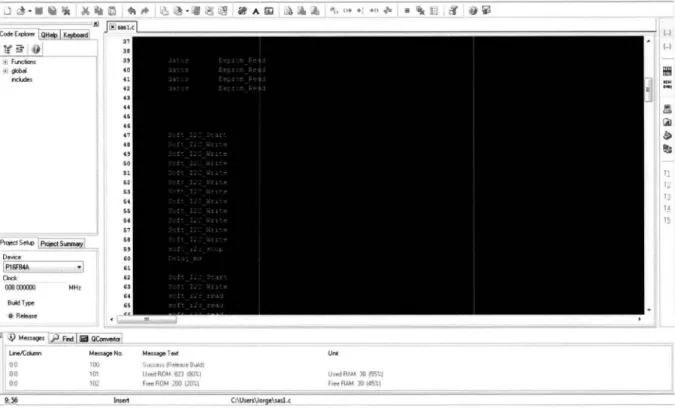Open the Device dropdown showing P16F84A
675x408 pixels.
[x=43, y=267]
